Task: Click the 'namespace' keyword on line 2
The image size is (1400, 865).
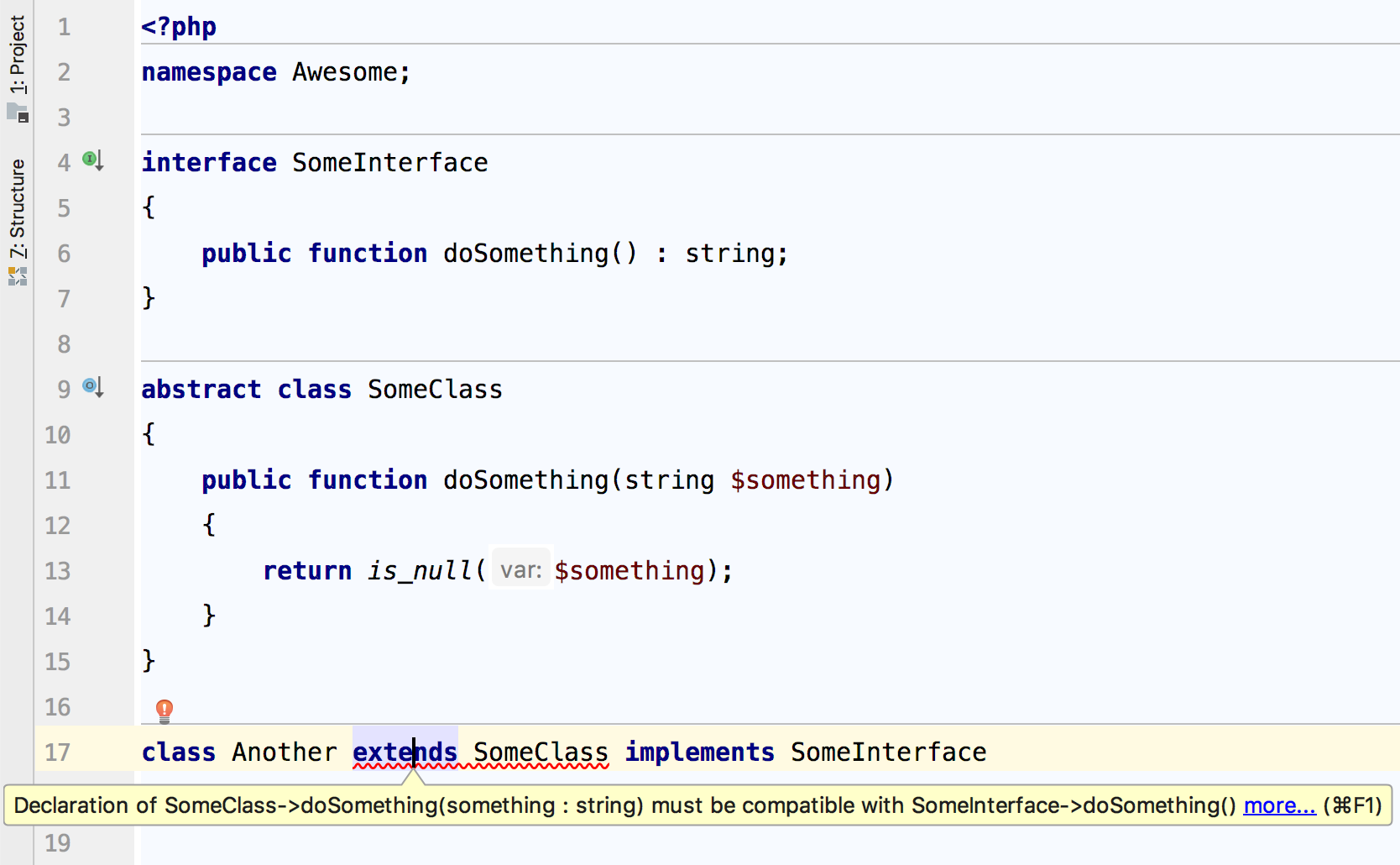Action: [x=209, y=71]
